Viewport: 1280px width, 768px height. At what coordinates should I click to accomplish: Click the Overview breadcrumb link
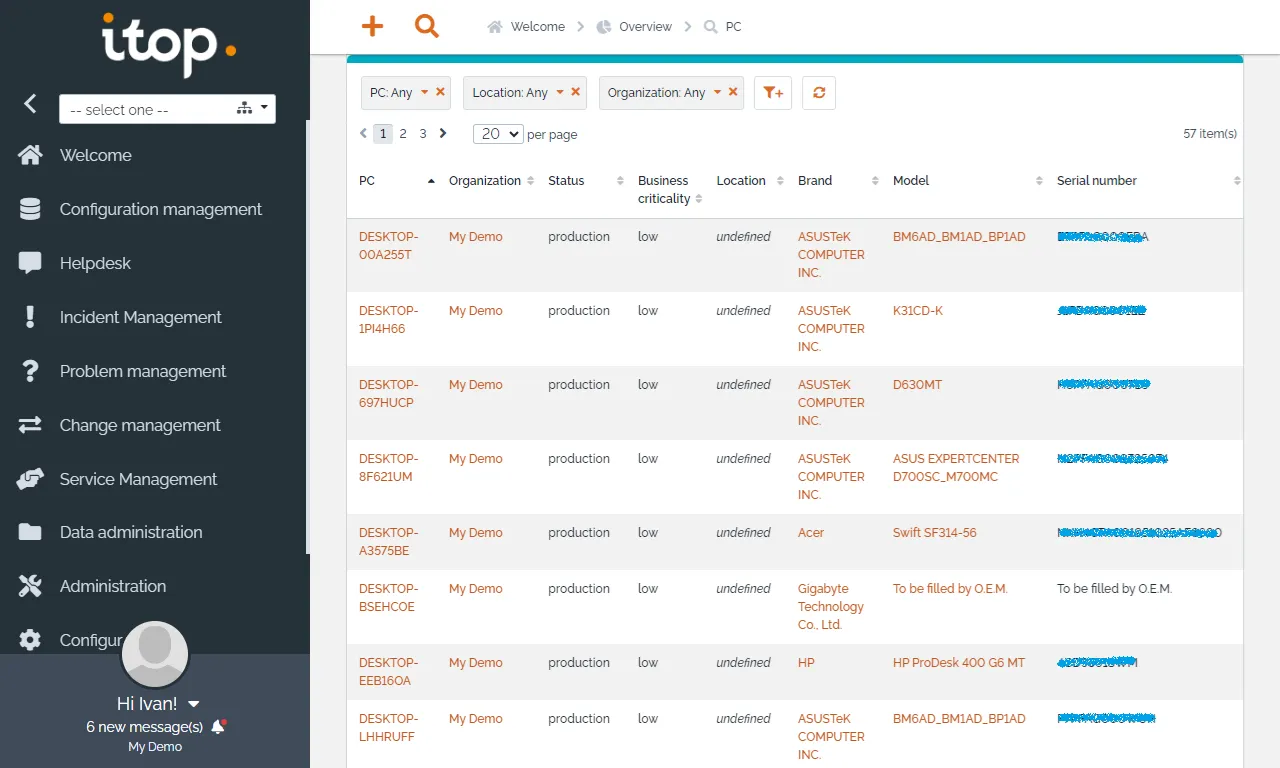click(x=645, y=27)
